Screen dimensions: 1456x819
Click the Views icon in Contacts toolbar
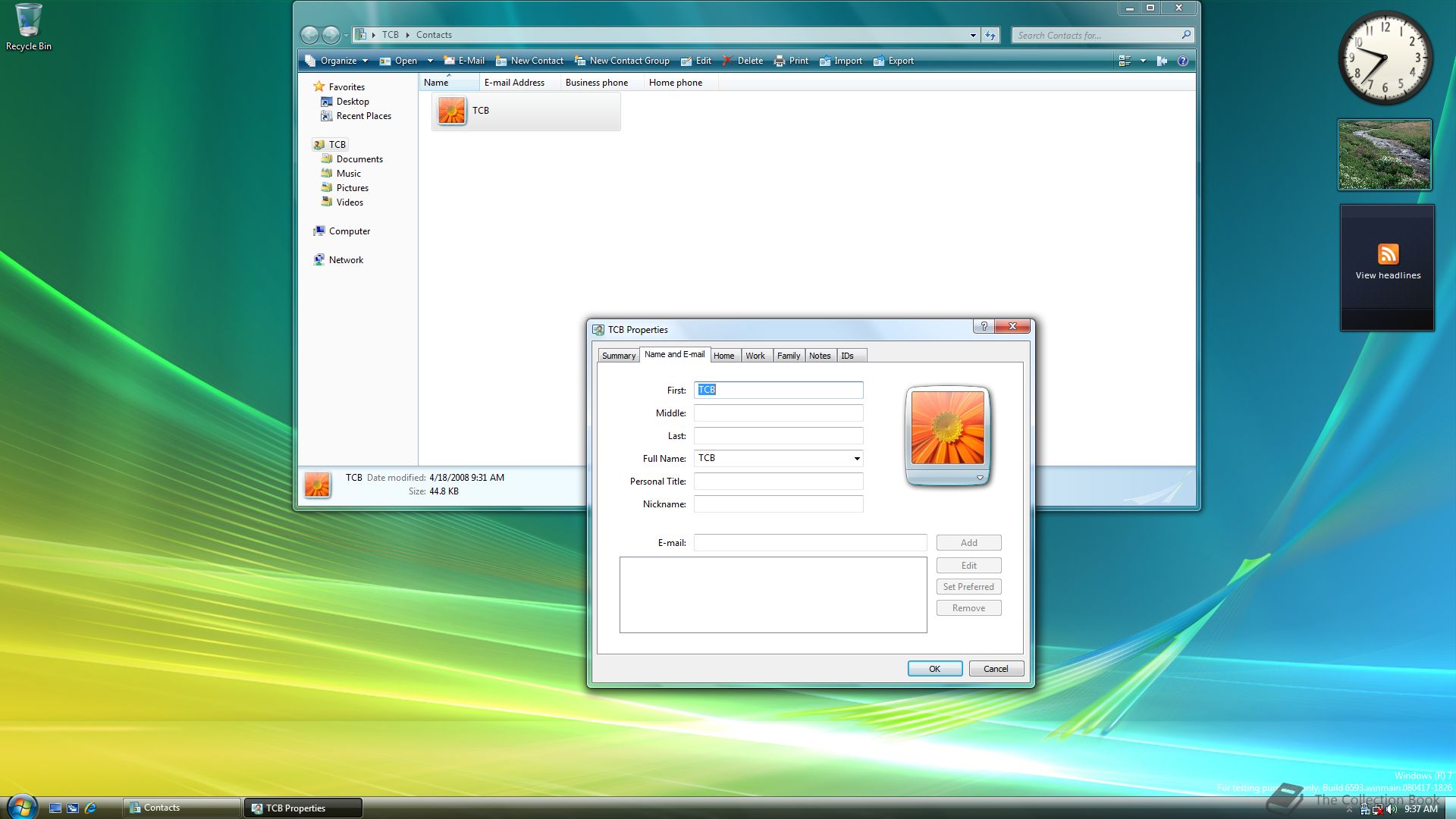1125,61
